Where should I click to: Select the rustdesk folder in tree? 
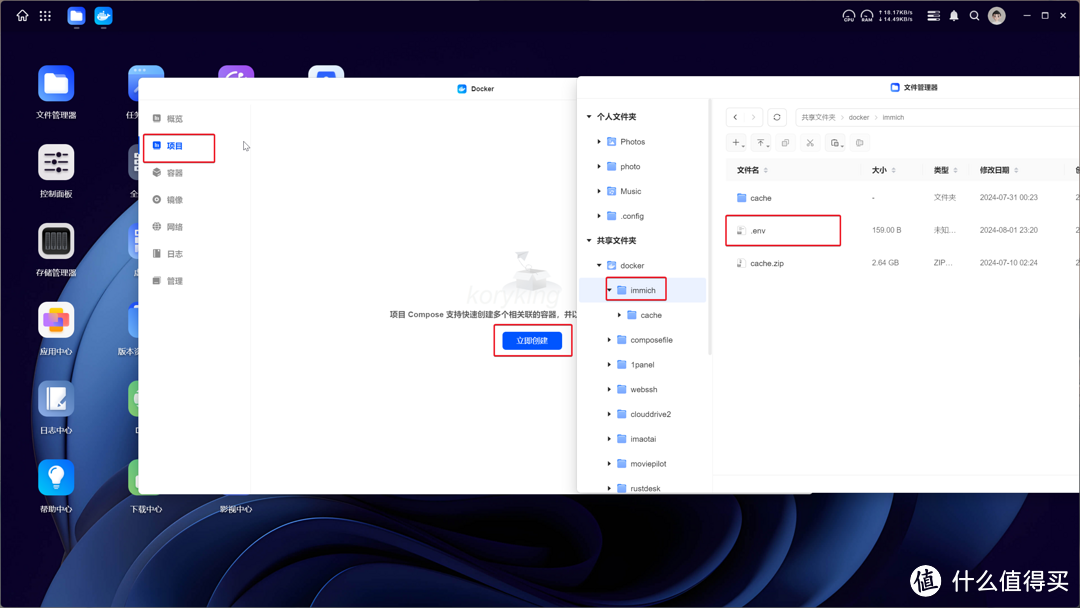click(643, 488)
